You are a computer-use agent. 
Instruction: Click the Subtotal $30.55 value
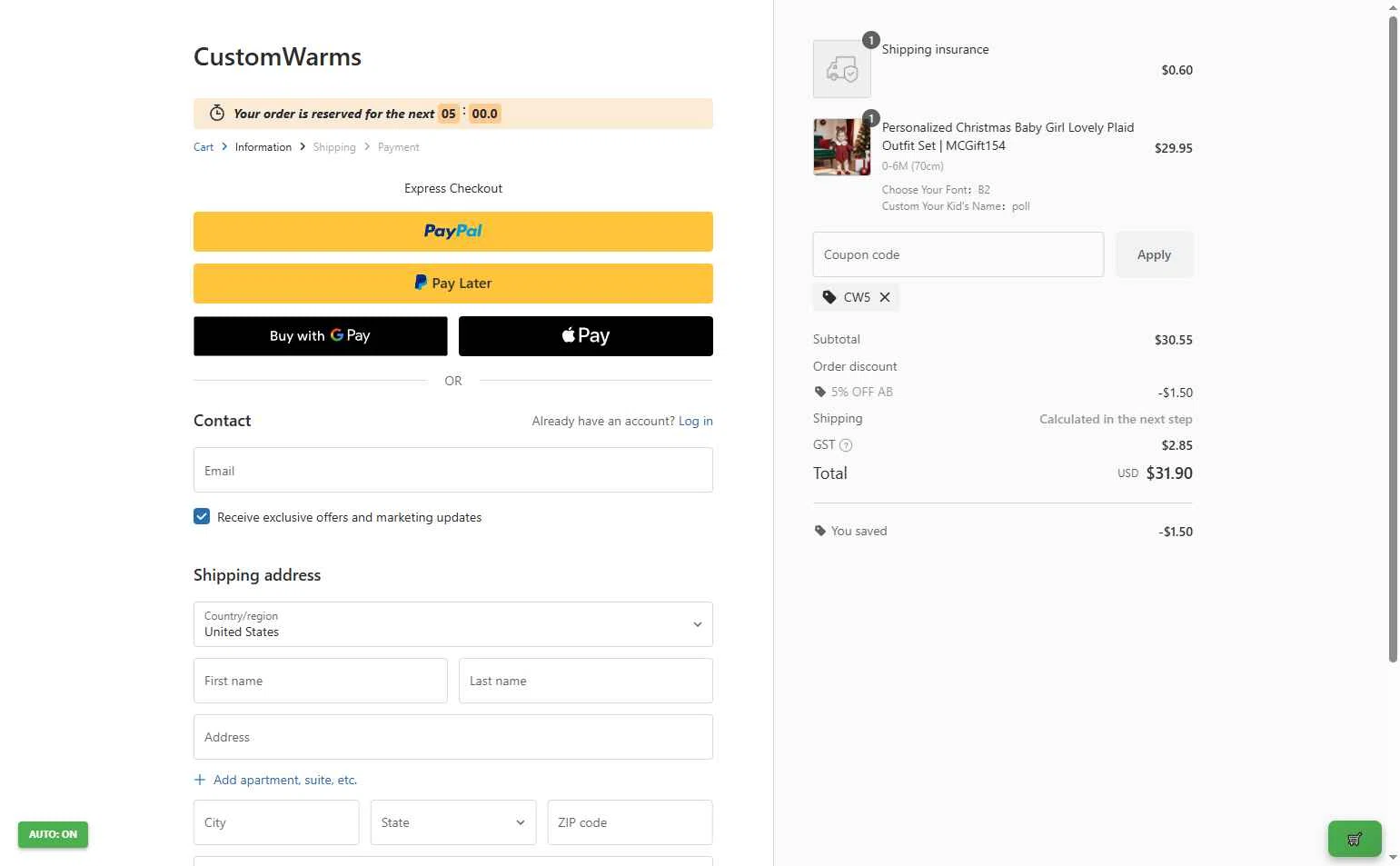[x=1174, y=340]
